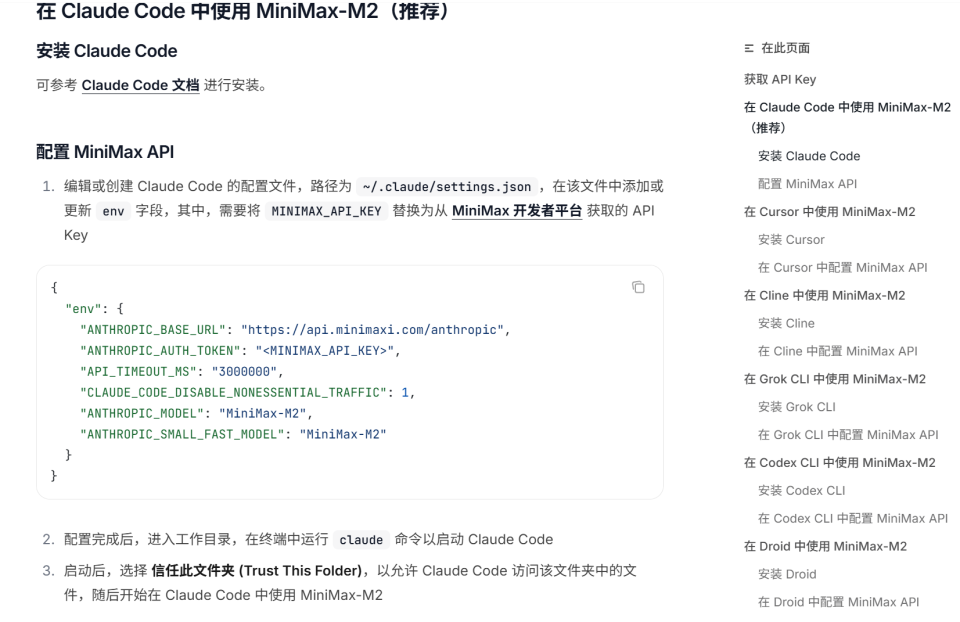Open 在 Codex CLI 中配置 MiniMax API entry

point(853,518)
